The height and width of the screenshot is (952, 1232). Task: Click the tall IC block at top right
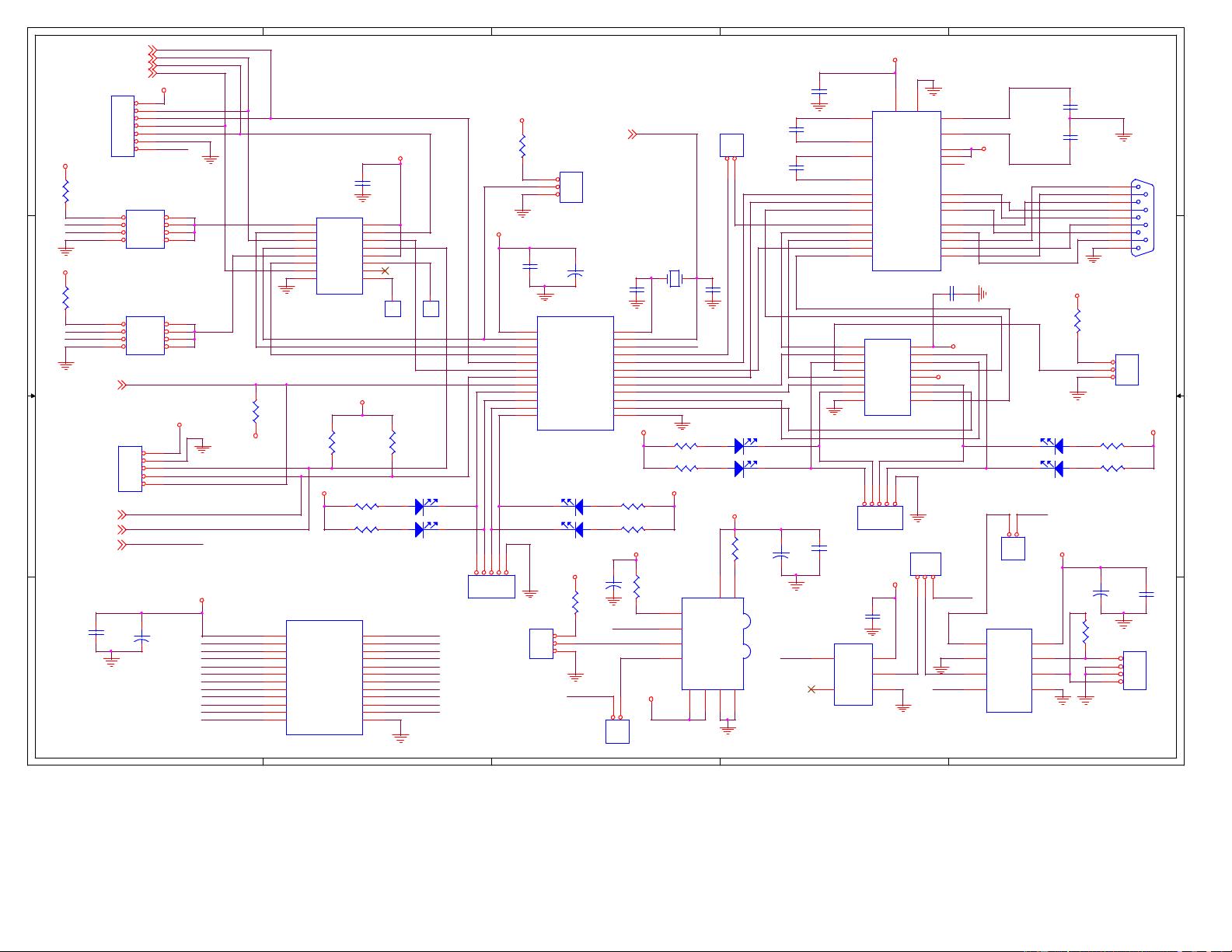pos(906,191)
